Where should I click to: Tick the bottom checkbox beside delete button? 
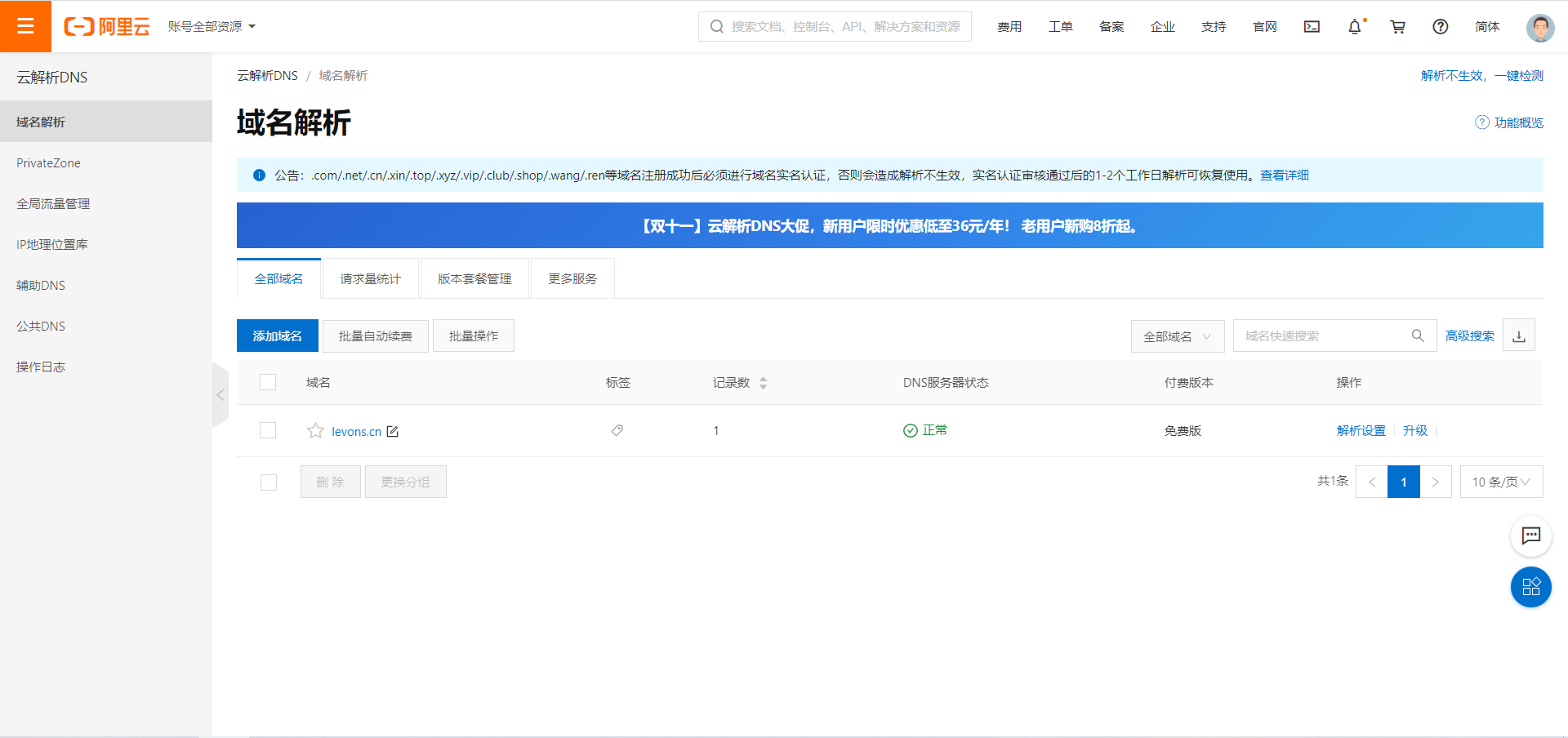click(x=269, y=482)
